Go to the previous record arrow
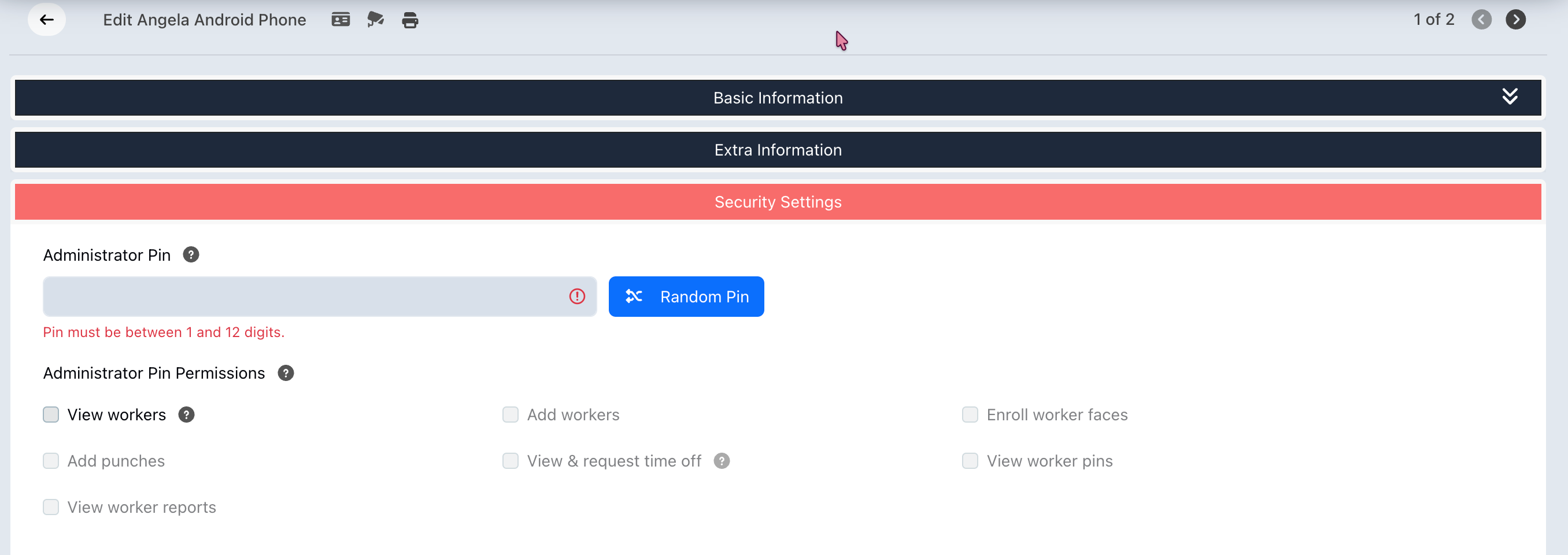The image size is (1568, 555). click(x=1481, y=20)
